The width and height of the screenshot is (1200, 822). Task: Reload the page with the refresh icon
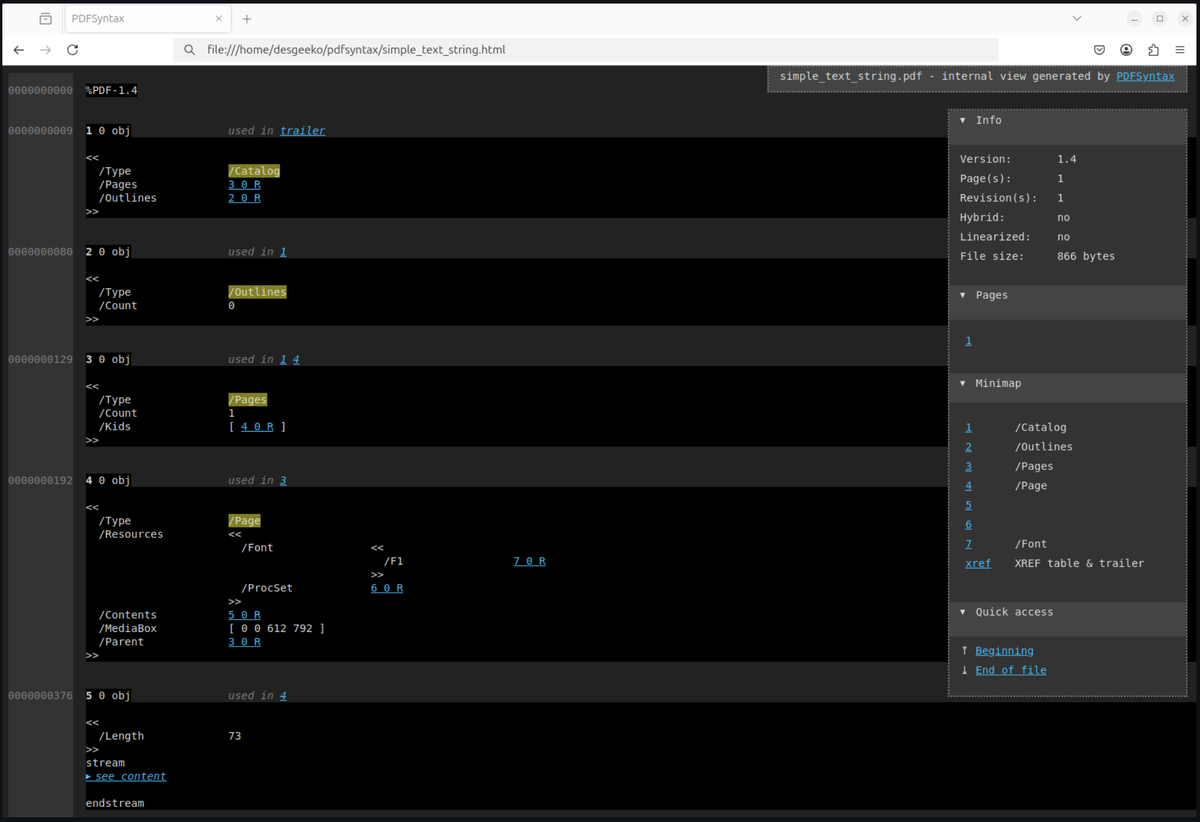coord(73,49)
